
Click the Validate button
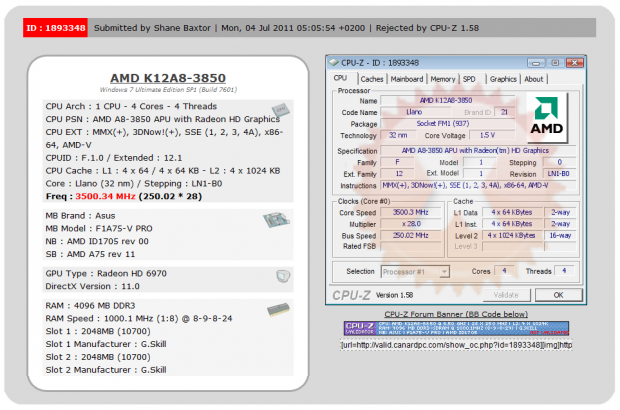pos(506,295)
